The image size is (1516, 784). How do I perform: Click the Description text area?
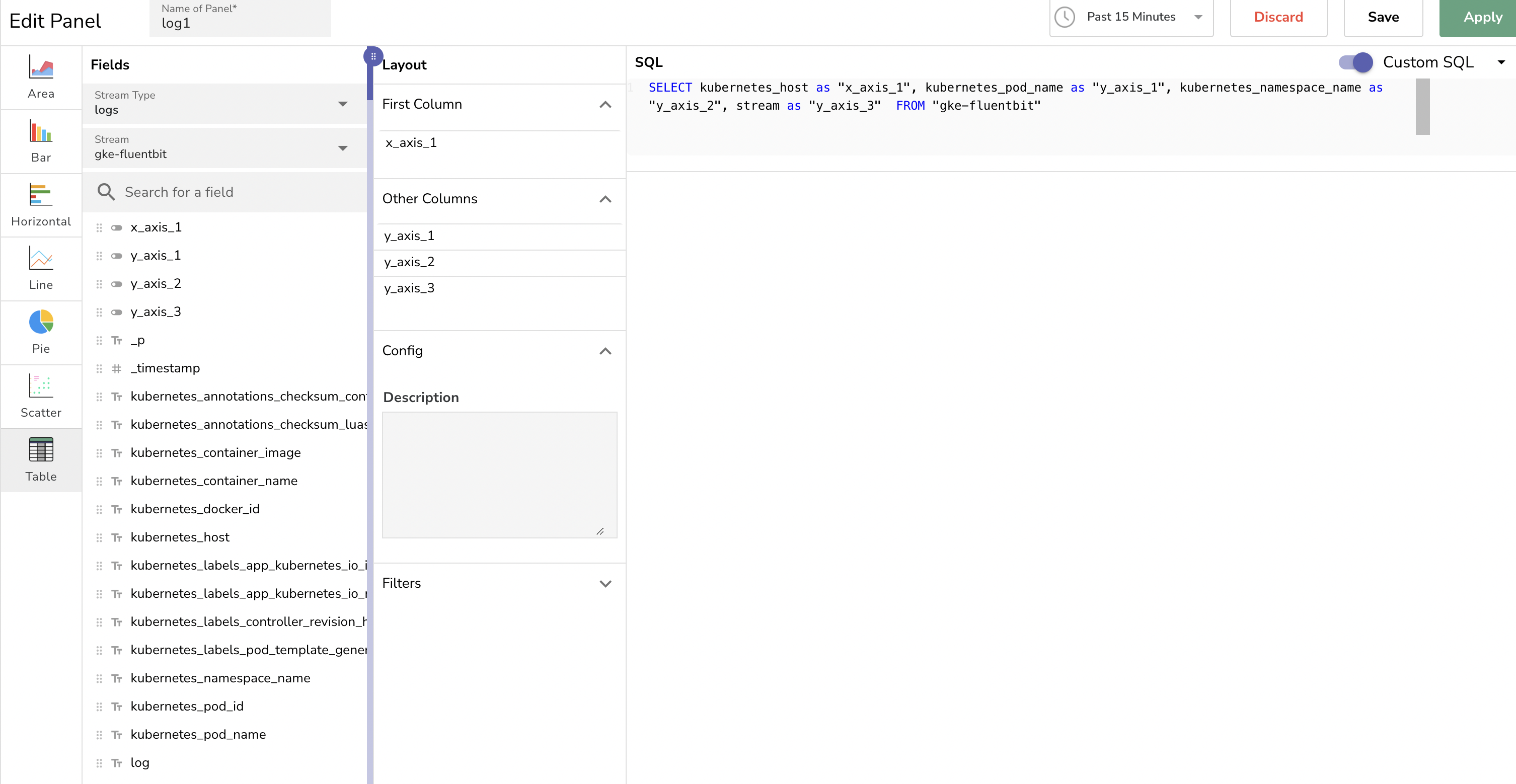499,474
